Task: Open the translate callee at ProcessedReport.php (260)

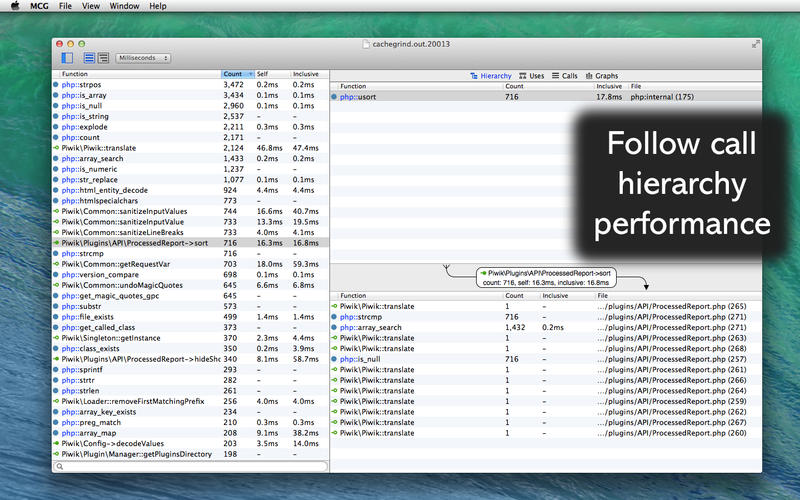Action: click(546, 433)
